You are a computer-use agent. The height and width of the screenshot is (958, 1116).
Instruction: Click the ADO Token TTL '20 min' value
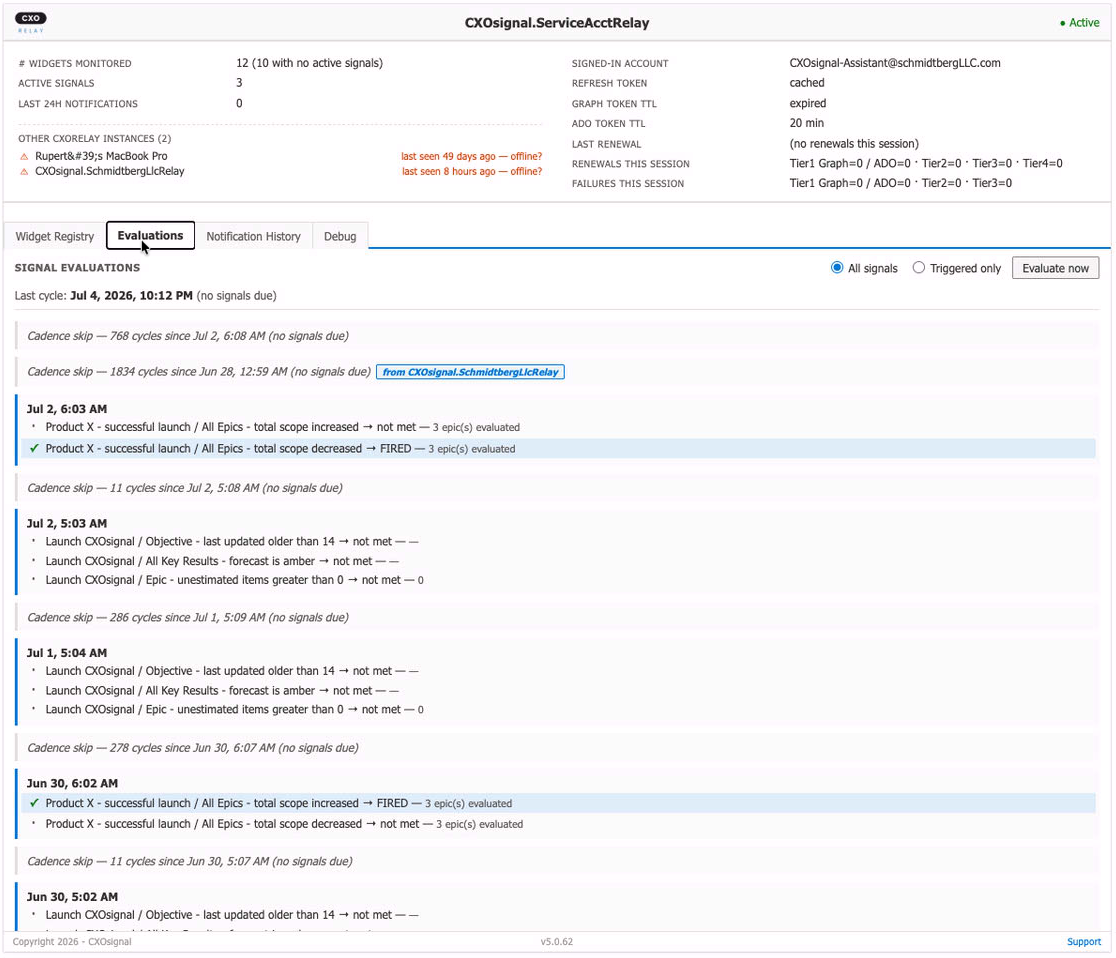806,123
